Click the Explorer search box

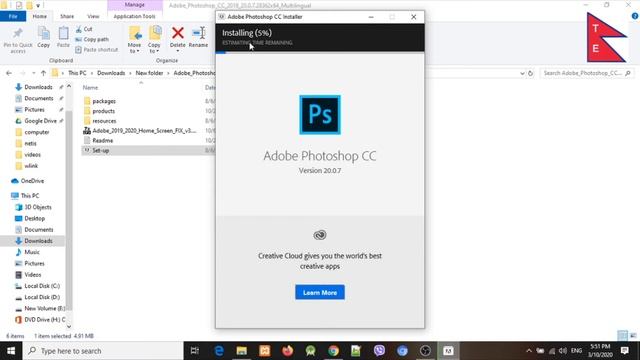click(x=586, y=73)
